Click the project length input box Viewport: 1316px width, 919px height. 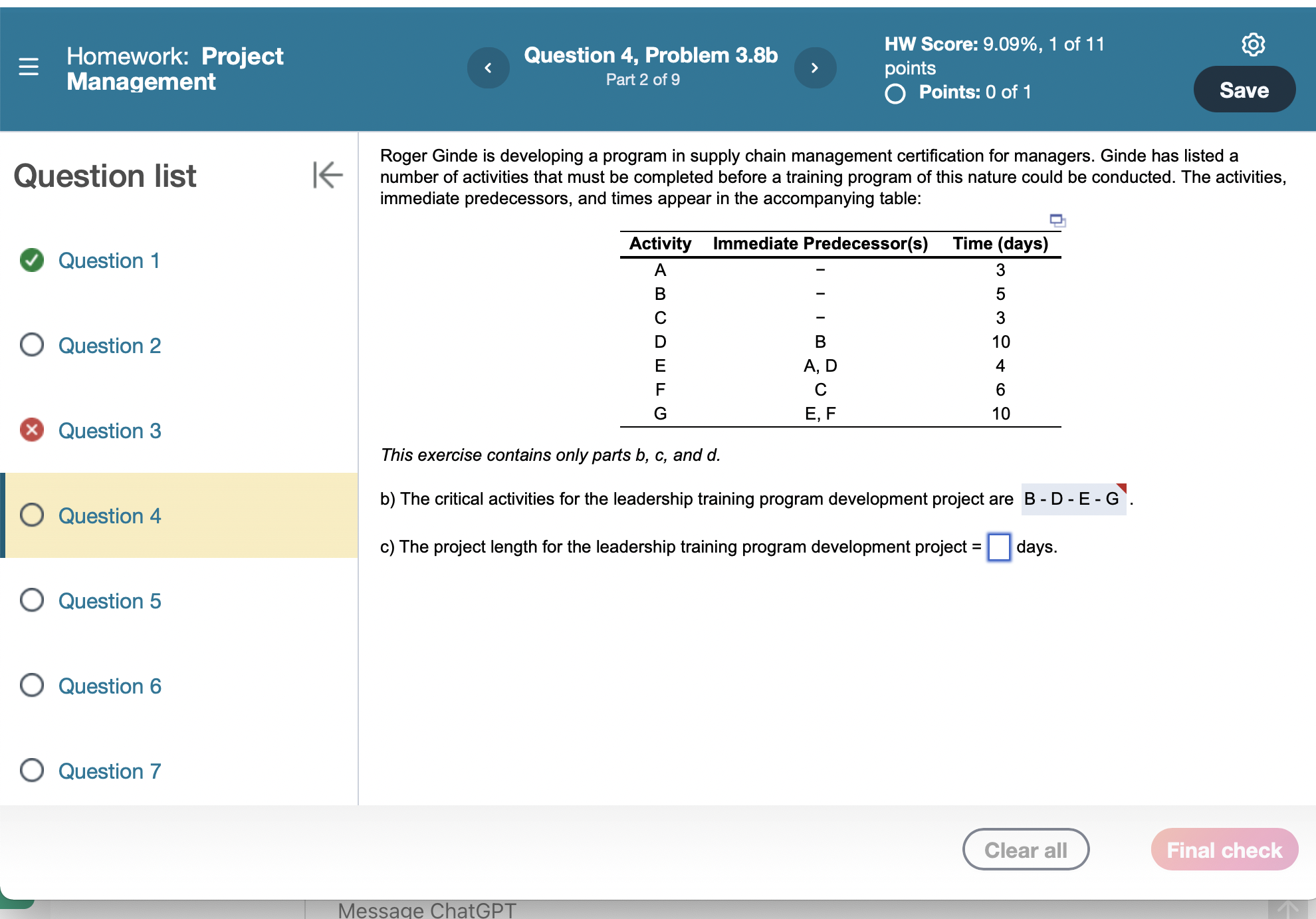click(998, 547)
